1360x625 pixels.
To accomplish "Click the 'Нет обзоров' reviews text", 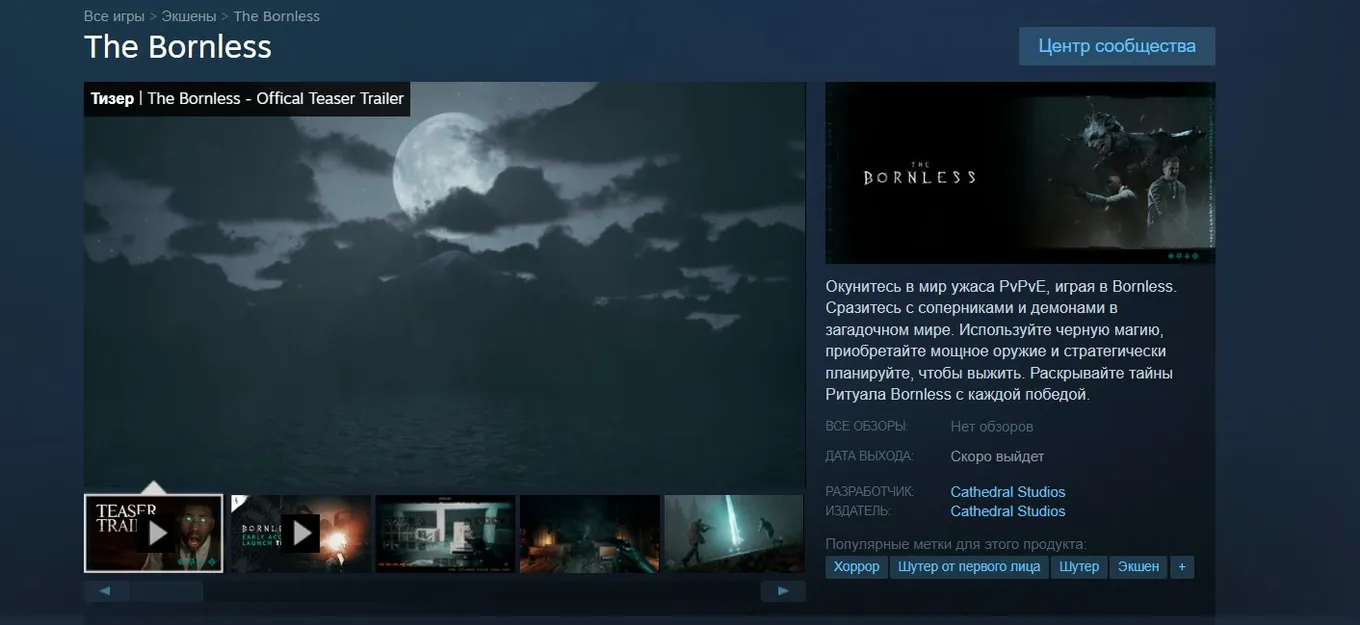I will (x=992, y=427).
